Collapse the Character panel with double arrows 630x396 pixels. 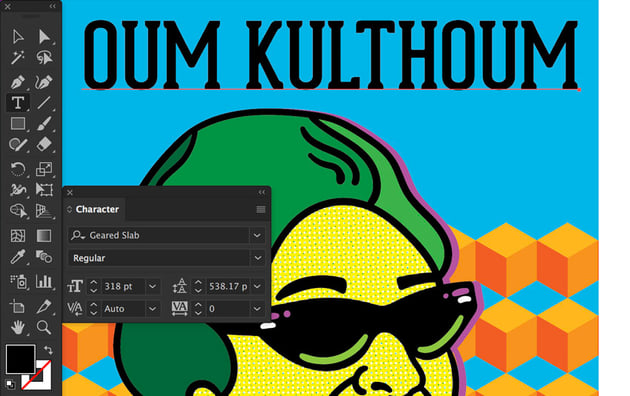coord(262,192)
